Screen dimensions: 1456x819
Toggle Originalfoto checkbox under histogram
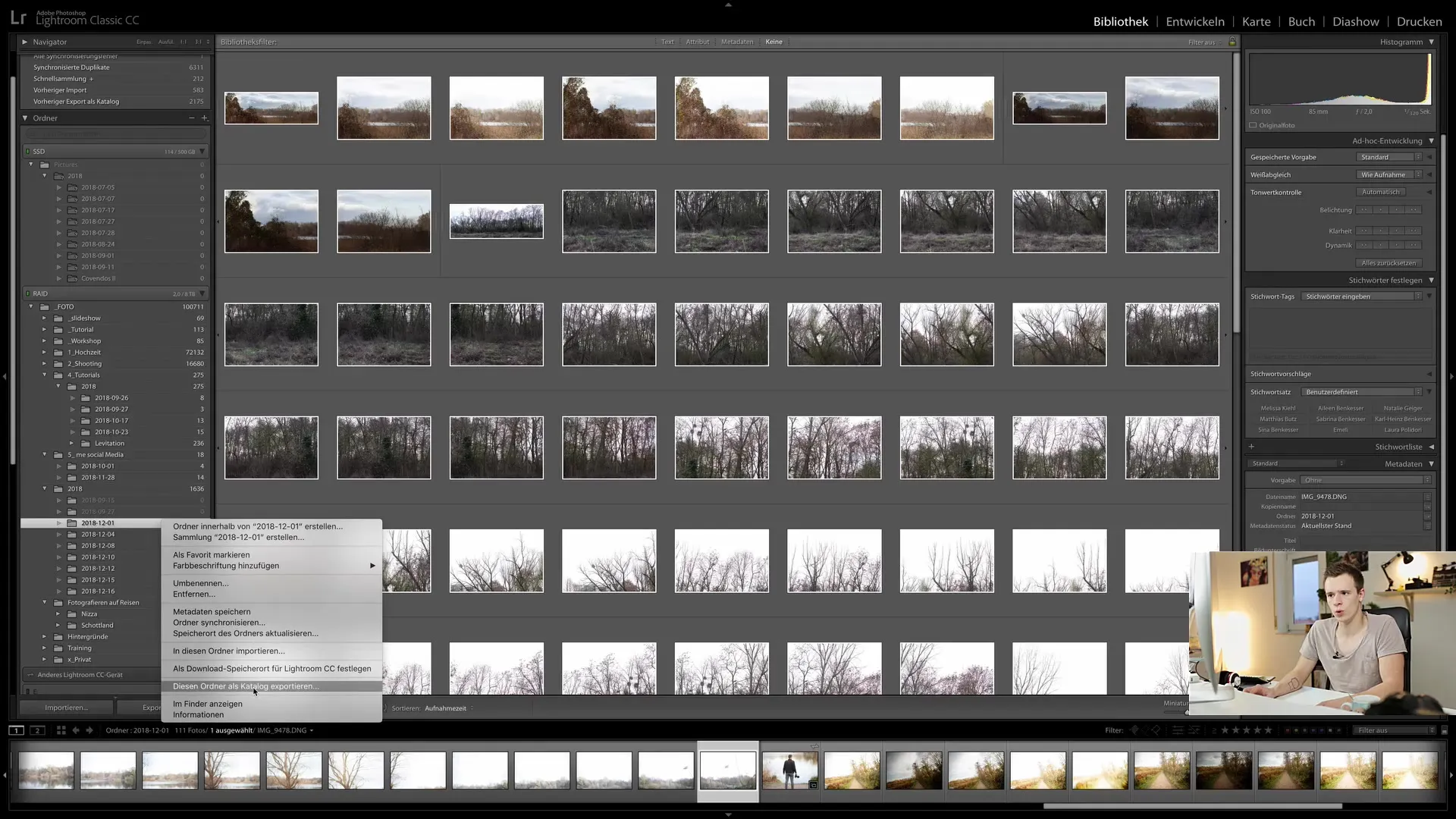pos(1253,125)
